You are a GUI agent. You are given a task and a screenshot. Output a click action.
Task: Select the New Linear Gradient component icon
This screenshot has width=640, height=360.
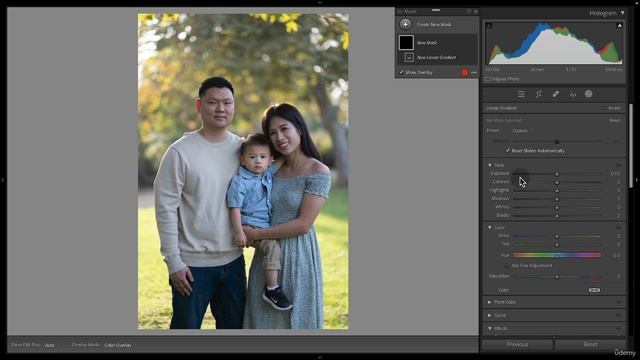pyautogui.click(x=409, y=58)
